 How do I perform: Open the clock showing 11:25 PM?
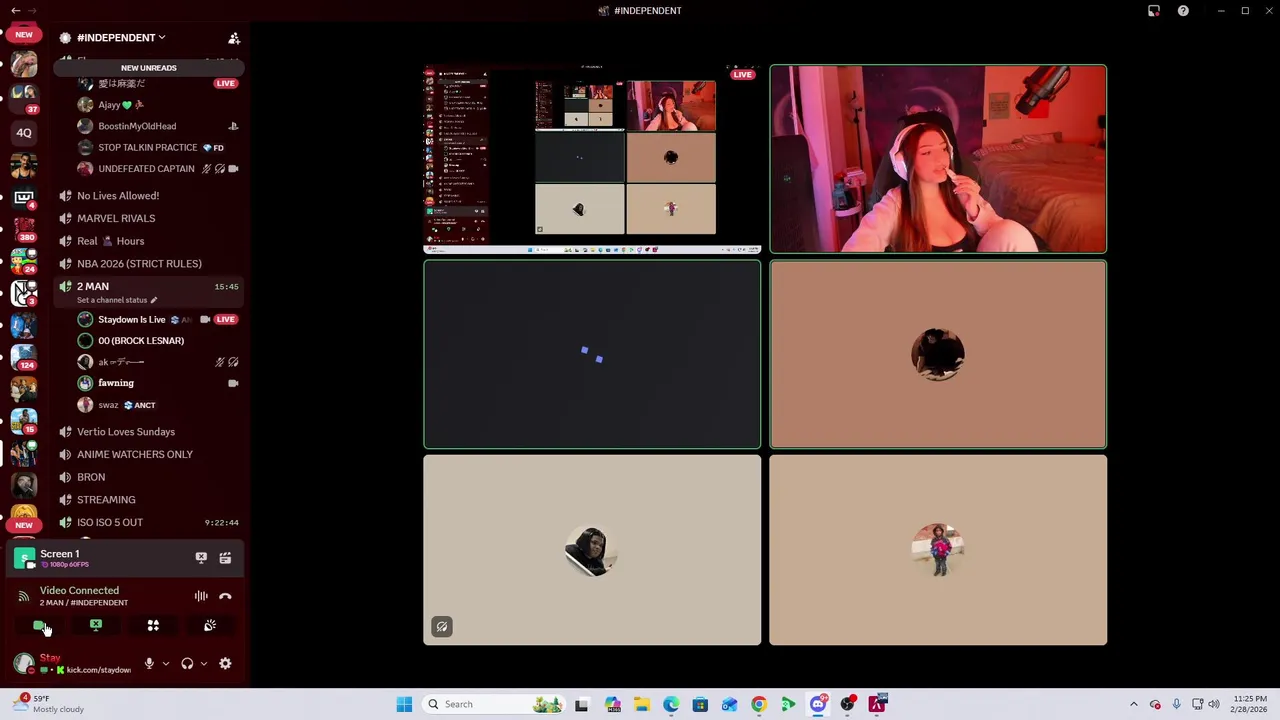1250,704
